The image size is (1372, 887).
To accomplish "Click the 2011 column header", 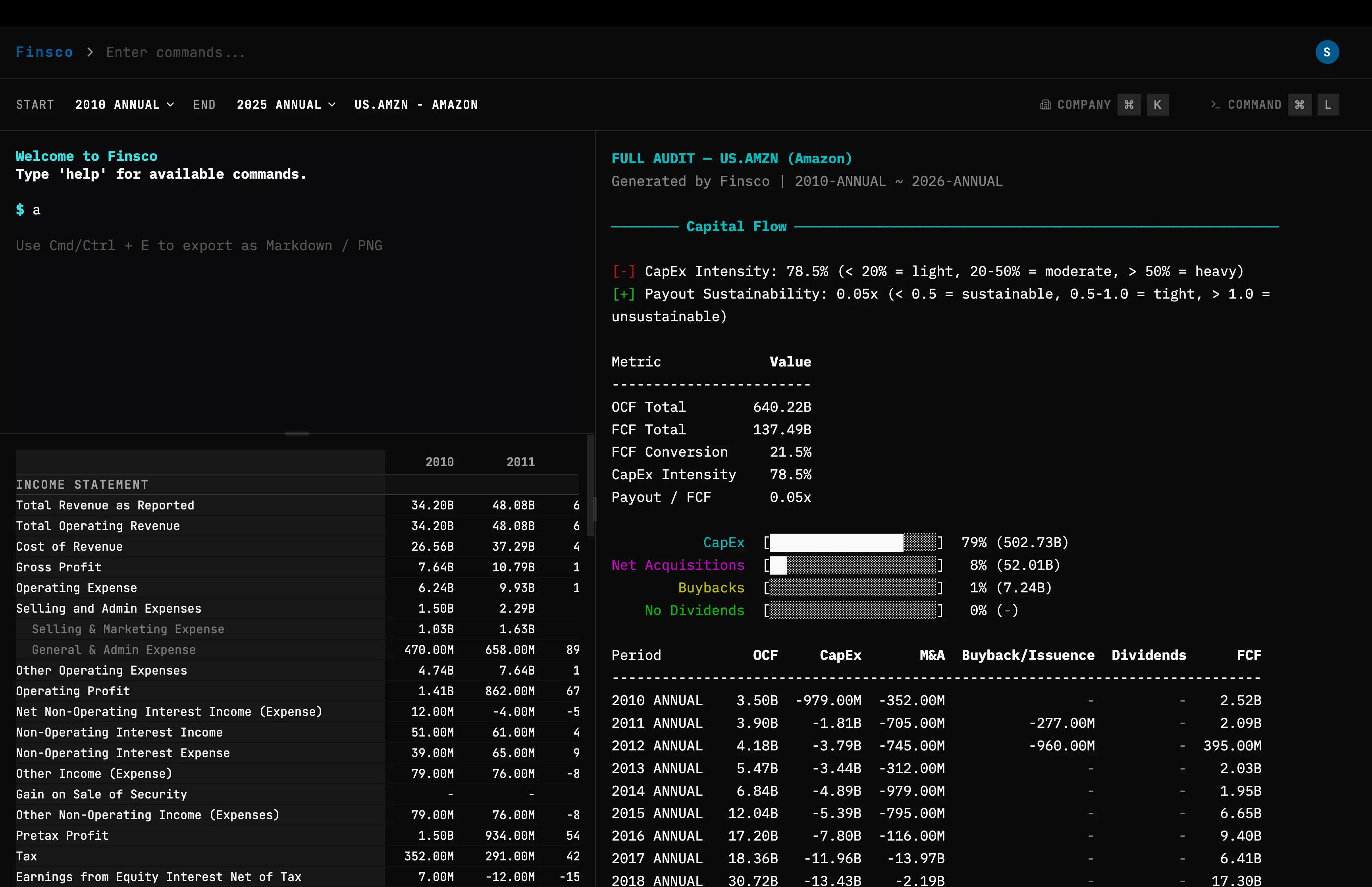I will (520, 462).
